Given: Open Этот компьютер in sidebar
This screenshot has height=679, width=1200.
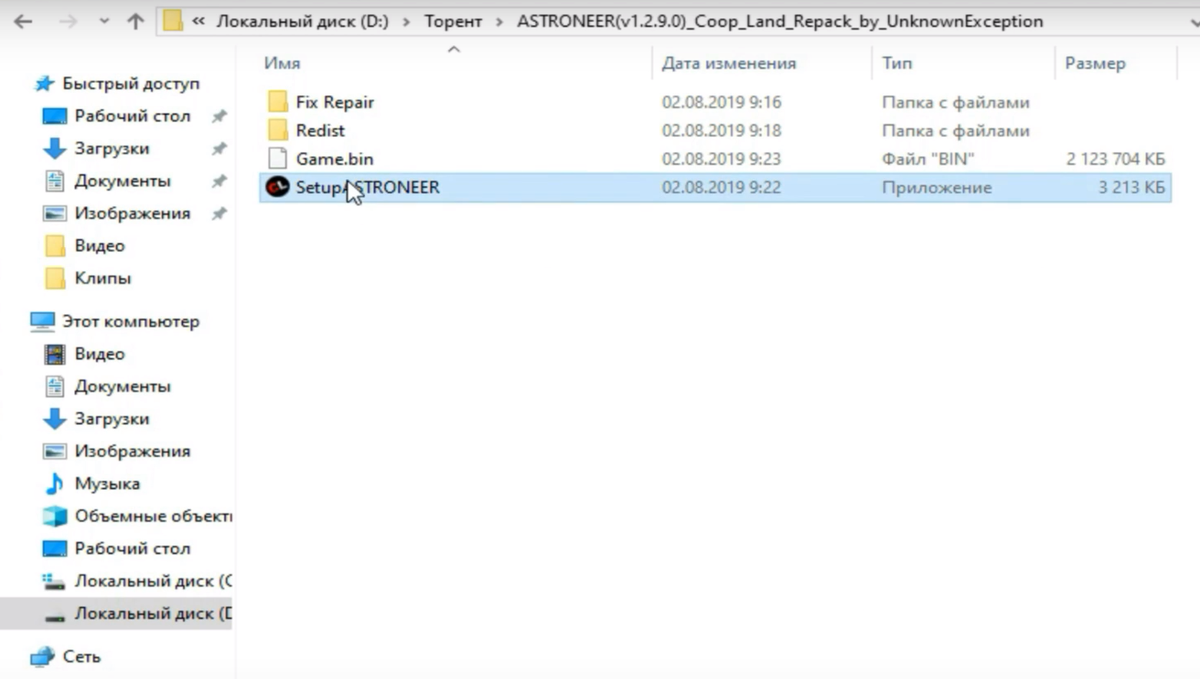Looking at the screenshot, I should click(131, 321).
